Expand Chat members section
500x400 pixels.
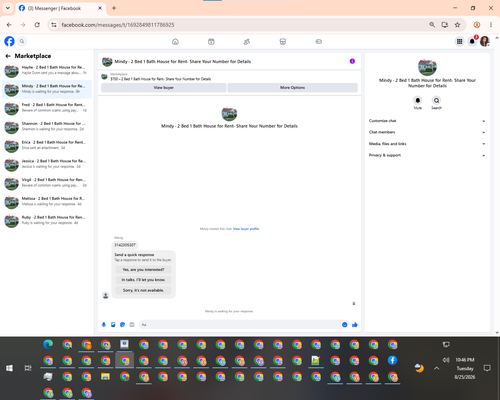point(427,132)
